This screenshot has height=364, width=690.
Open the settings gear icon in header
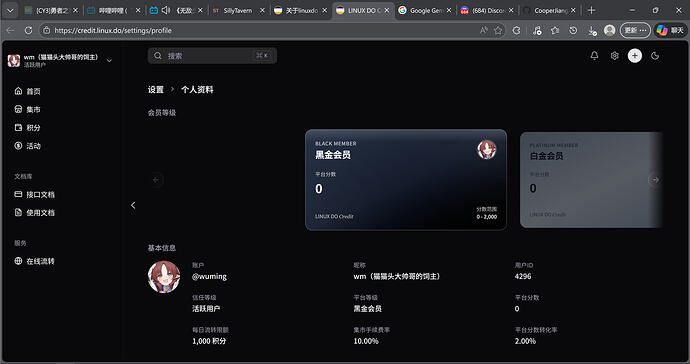pyautogui.click(x=614, y=56)
